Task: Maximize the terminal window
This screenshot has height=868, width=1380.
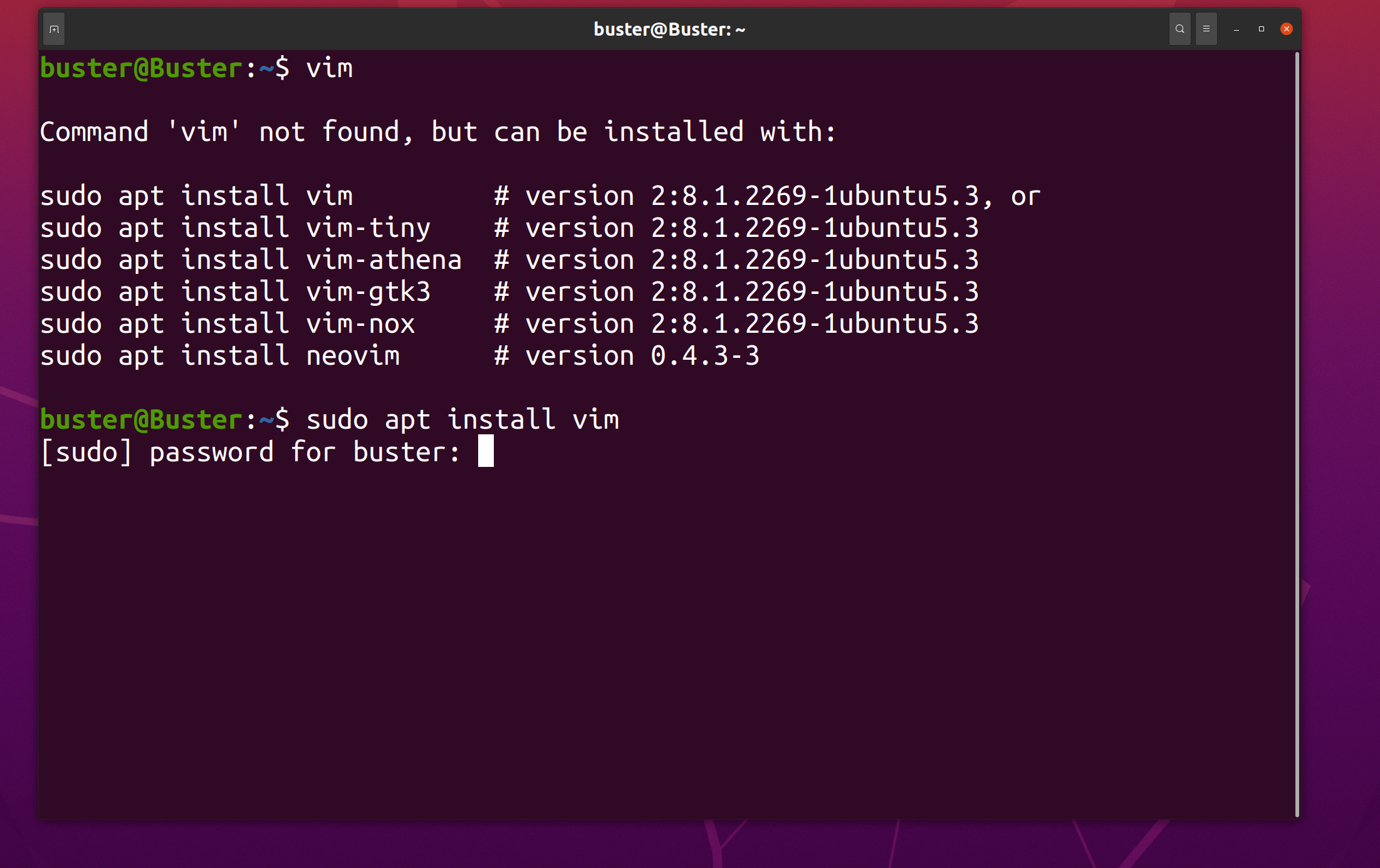Action: (x=1261, y=29)
